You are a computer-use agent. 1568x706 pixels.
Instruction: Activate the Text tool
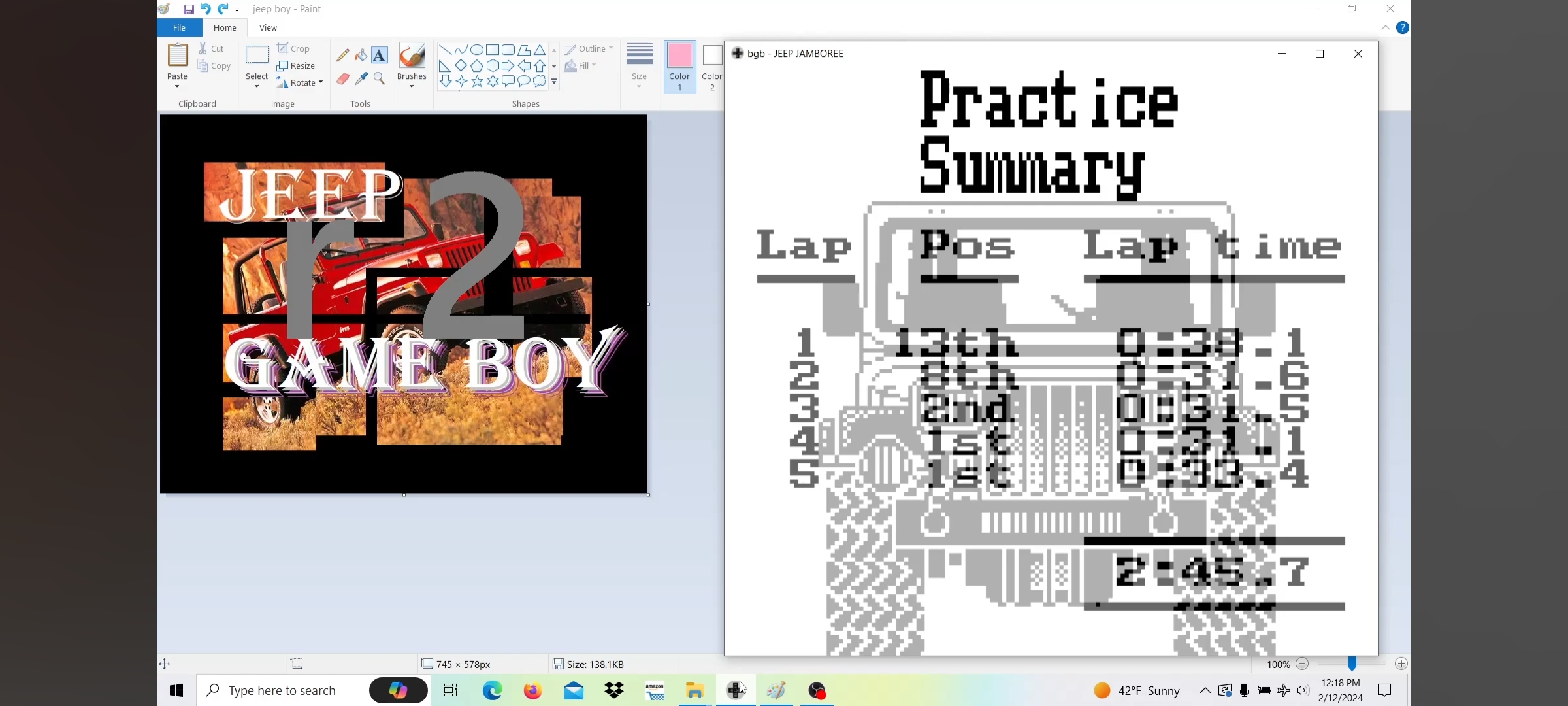[380, 56]
